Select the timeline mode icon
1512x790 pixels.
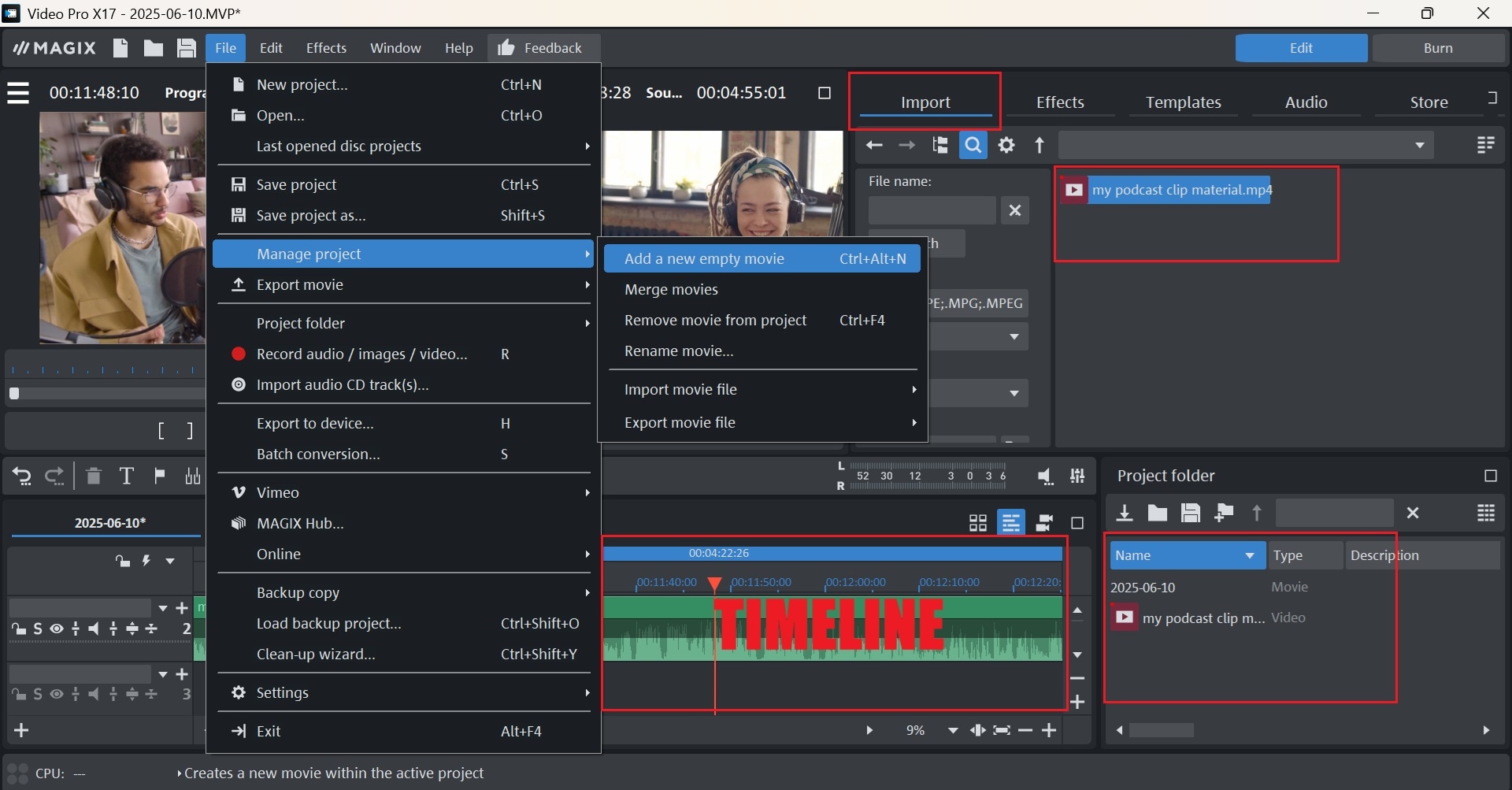[1011, 523]
